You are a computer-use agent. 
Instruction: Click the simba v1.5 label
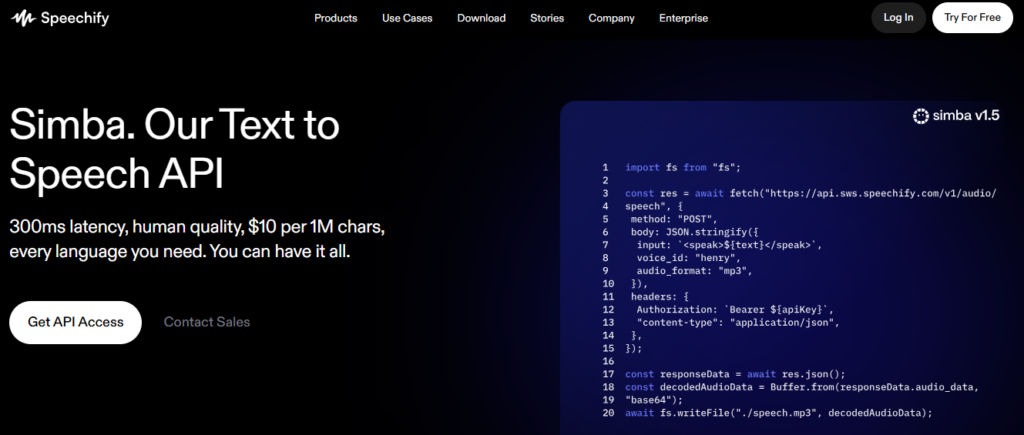click(966, 116)
